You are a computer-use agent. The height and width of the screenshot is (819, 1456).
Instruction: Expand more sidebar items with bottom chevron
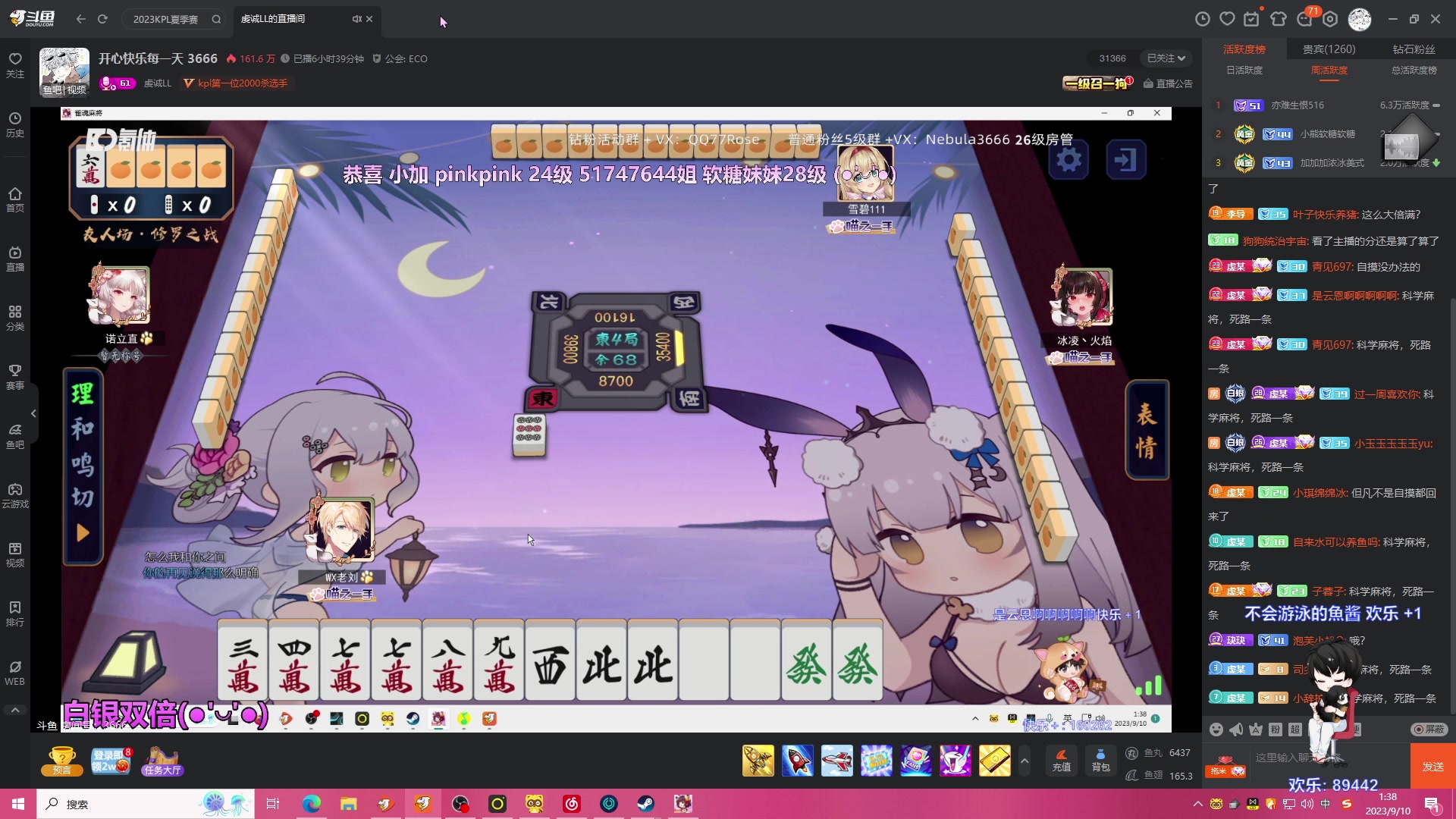pos(15,710)
